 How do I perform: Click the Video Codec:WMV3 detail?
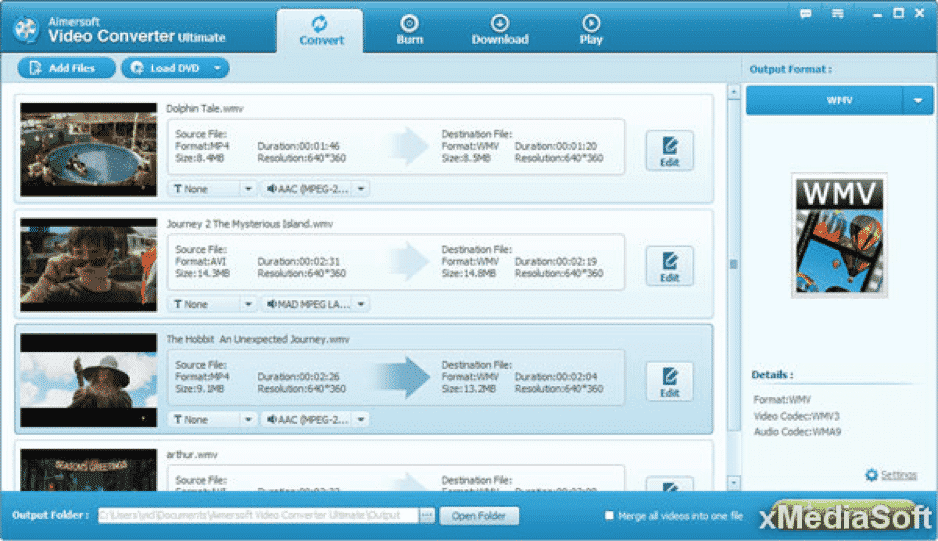796,416
